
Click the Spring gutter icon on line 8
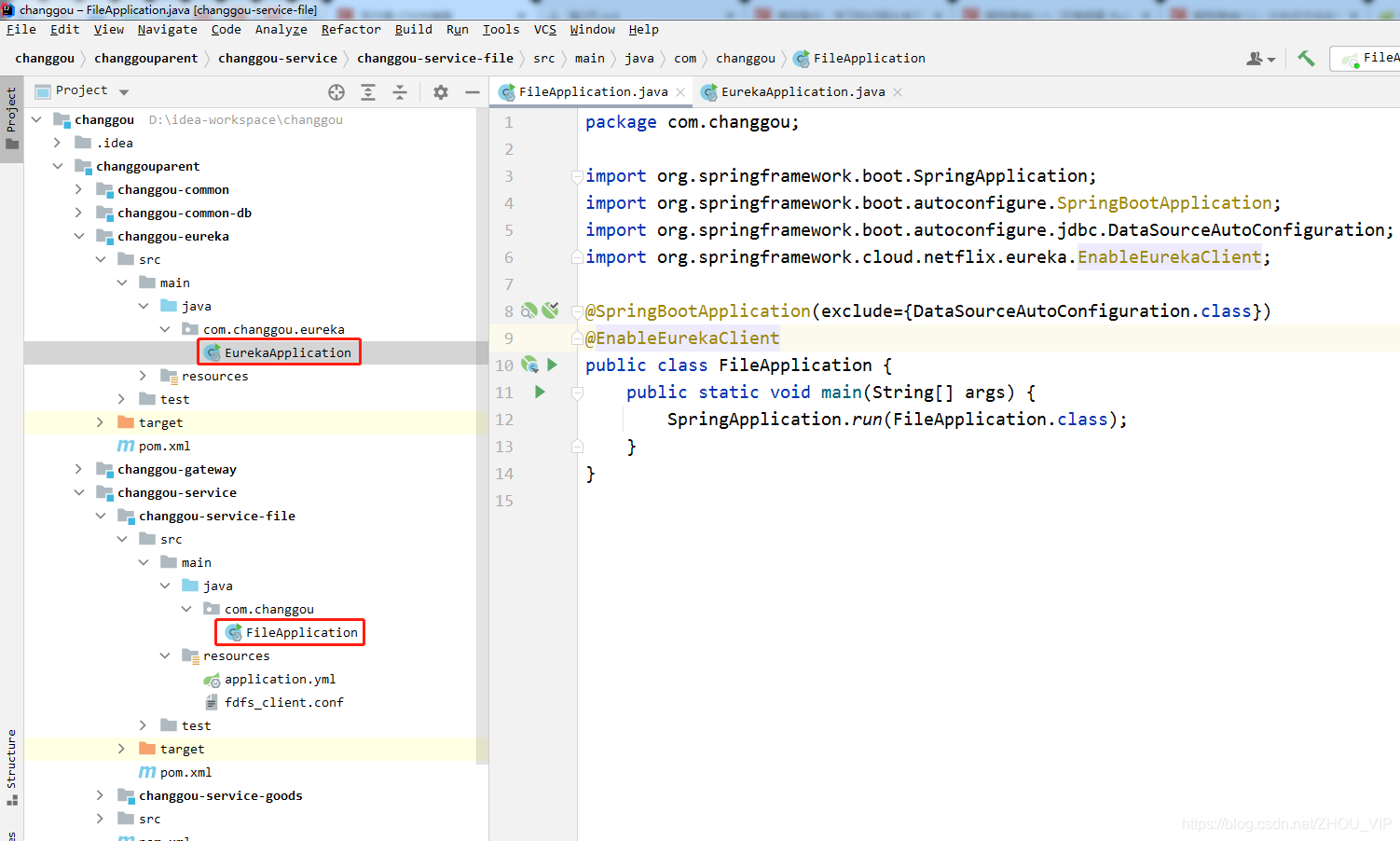[x=529, y=310]
